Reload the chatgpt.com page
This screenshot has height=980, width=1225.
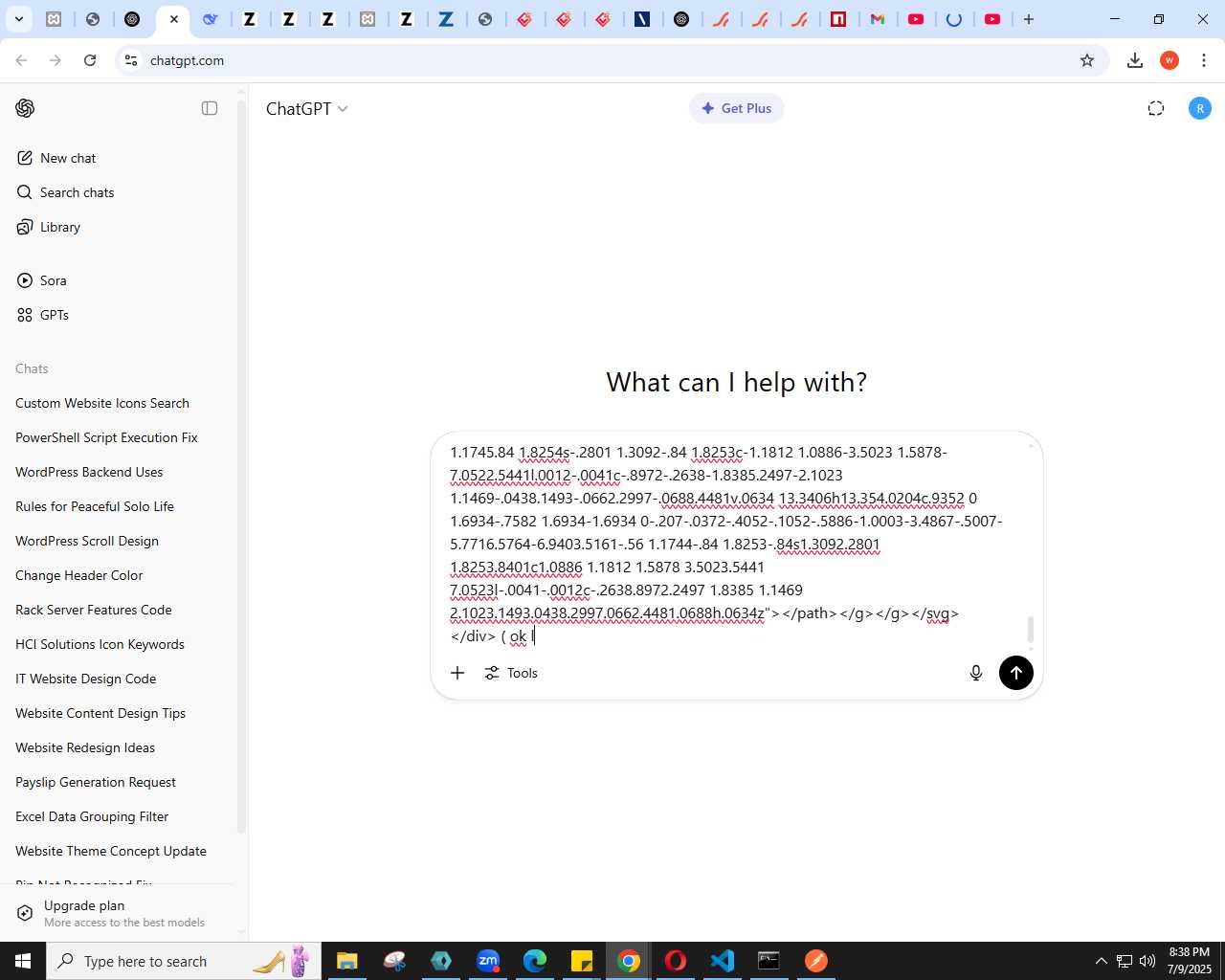click(x=90, y=60)
